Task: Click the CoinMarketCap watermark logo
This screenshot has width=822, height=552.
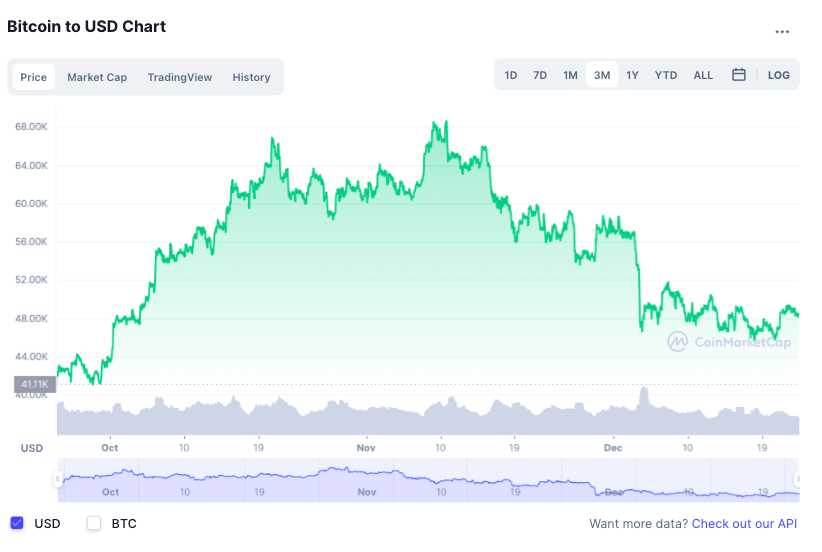Action: point(730,341)
